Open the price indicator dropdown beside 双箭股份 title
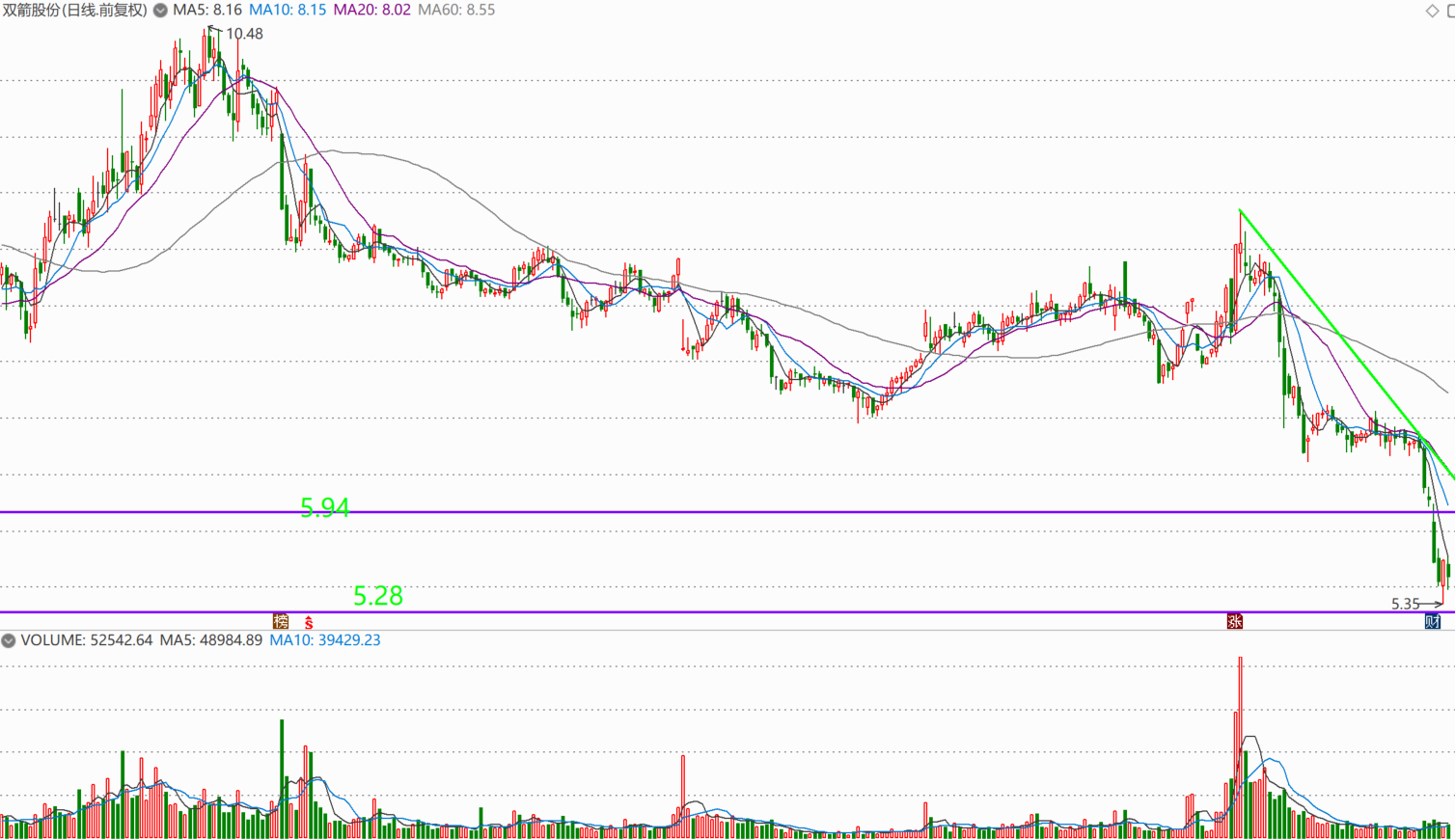 point(160,10)
